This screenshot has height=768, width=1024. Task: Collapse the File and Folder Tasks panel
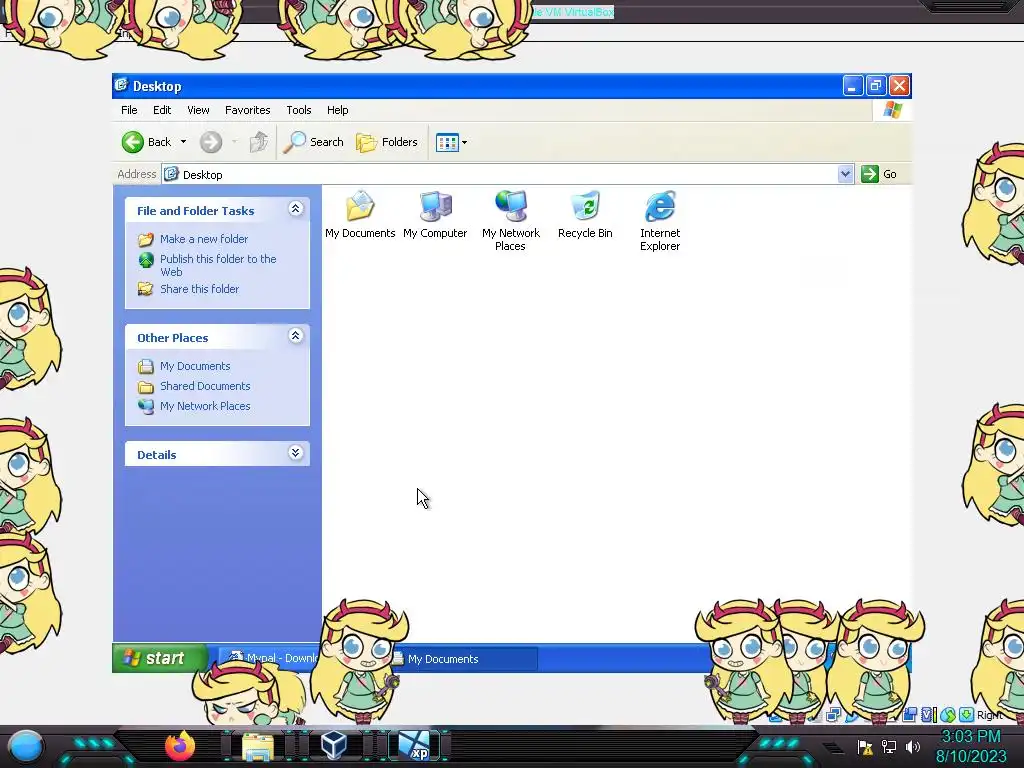(x=296, y=209)
